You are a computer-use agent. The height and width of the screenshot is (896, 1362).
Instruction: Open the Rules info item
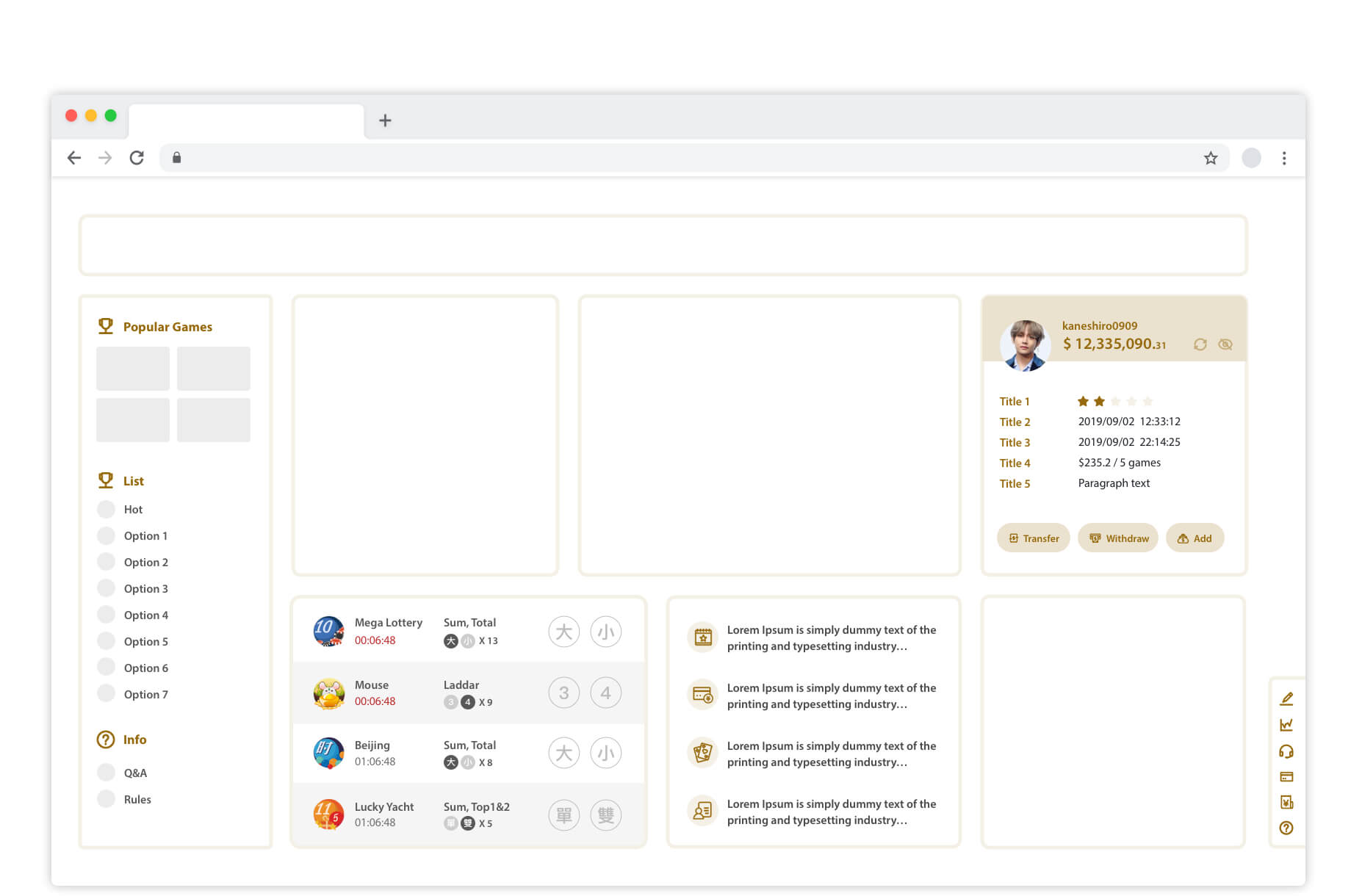[124, 799]
